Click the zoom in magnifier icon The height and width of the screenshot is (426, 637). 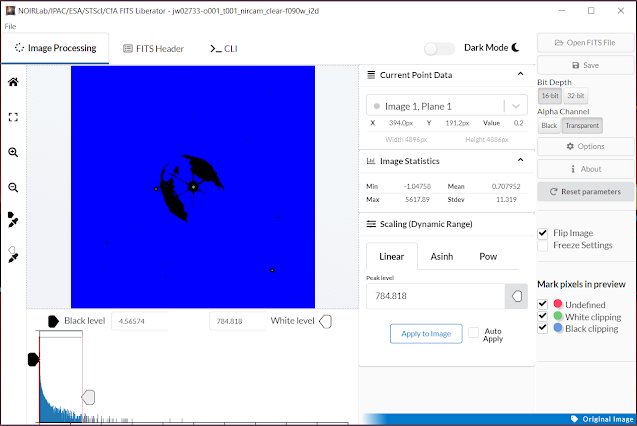(13, 152)
